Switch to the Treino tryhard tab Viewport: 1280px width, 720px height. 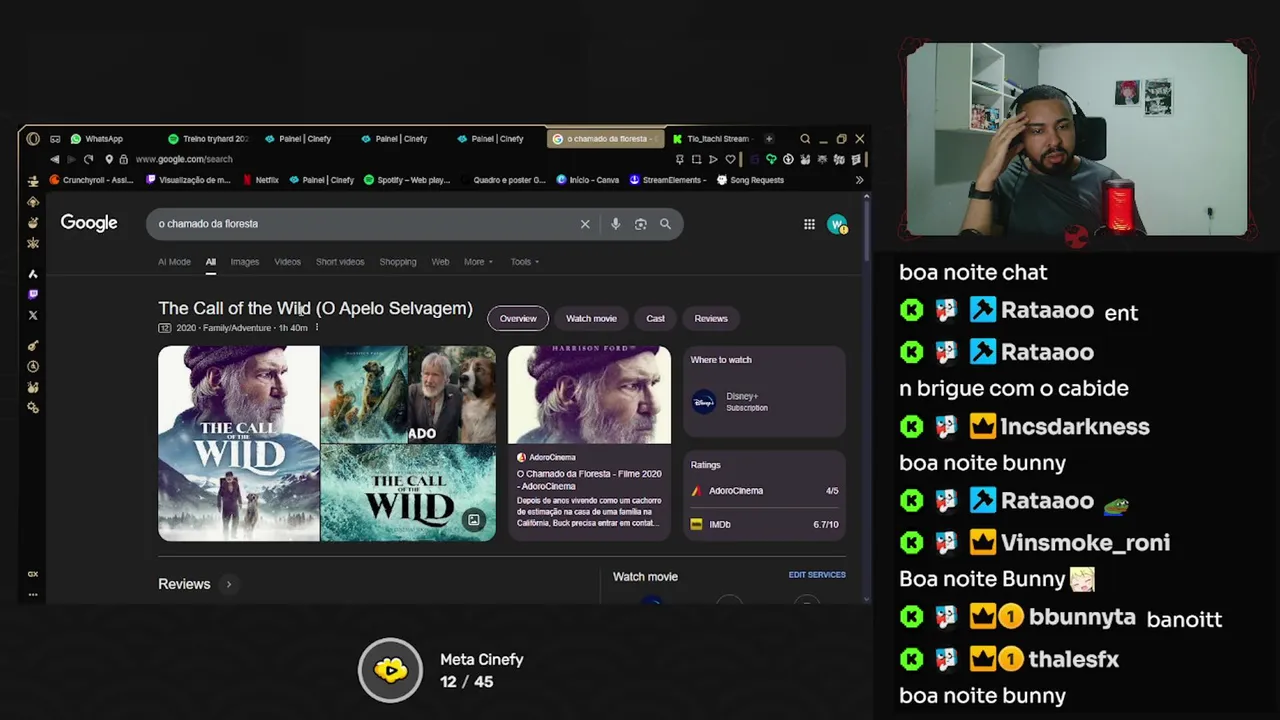(208, 139)
